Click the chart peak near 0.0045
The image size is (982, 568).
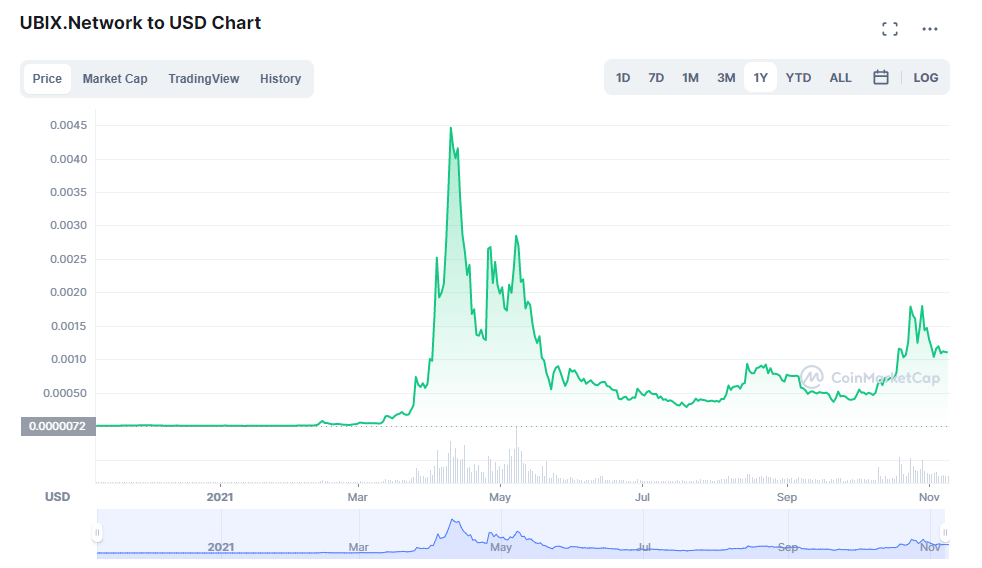[x=451, y=128]
